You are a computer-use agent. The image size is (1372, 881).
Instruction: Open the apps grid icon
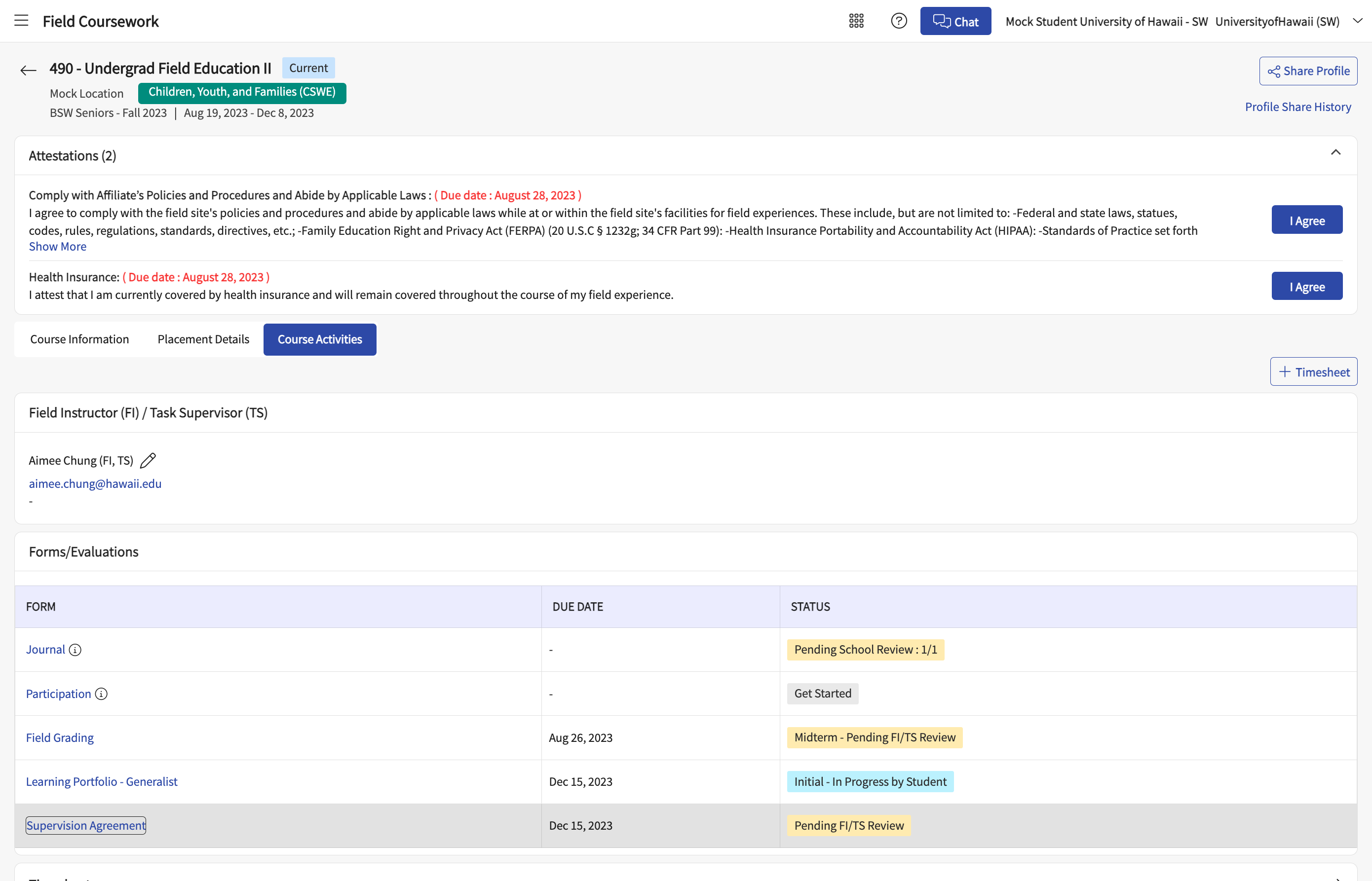point(856,21)
